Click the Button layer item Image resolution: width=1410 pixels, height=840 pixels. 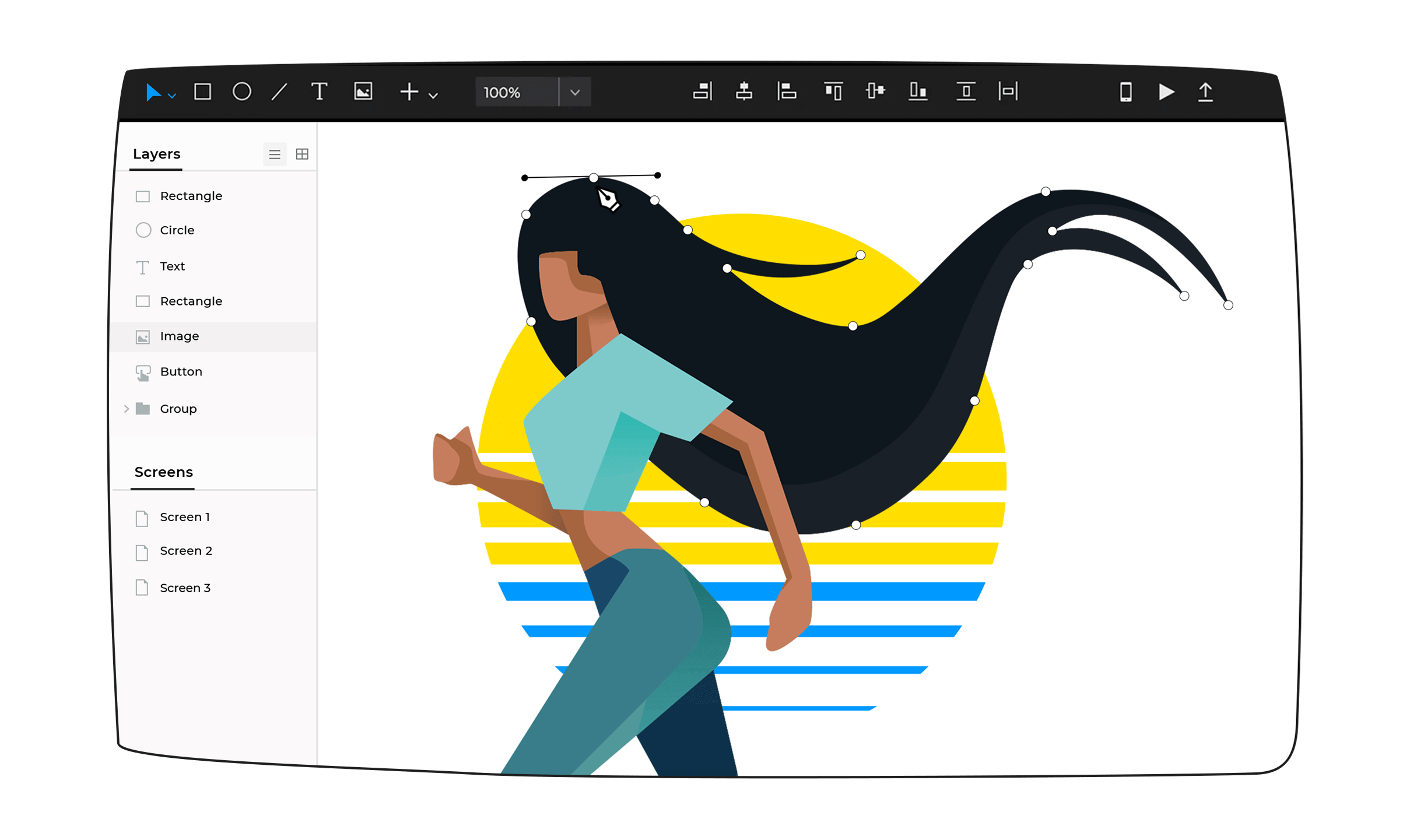coord(181,371)
